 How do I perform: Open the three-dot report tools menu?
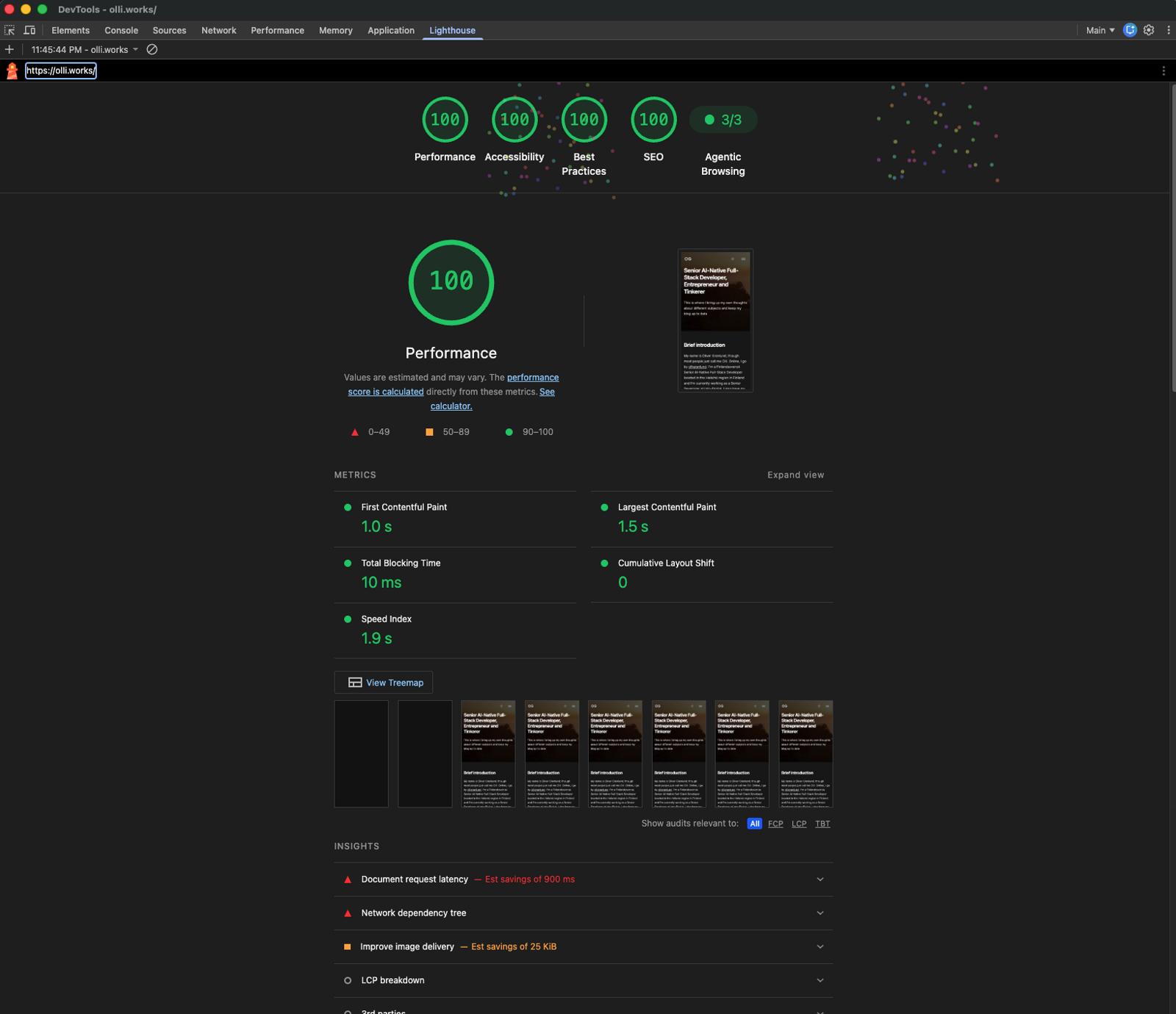[1163, 71]
